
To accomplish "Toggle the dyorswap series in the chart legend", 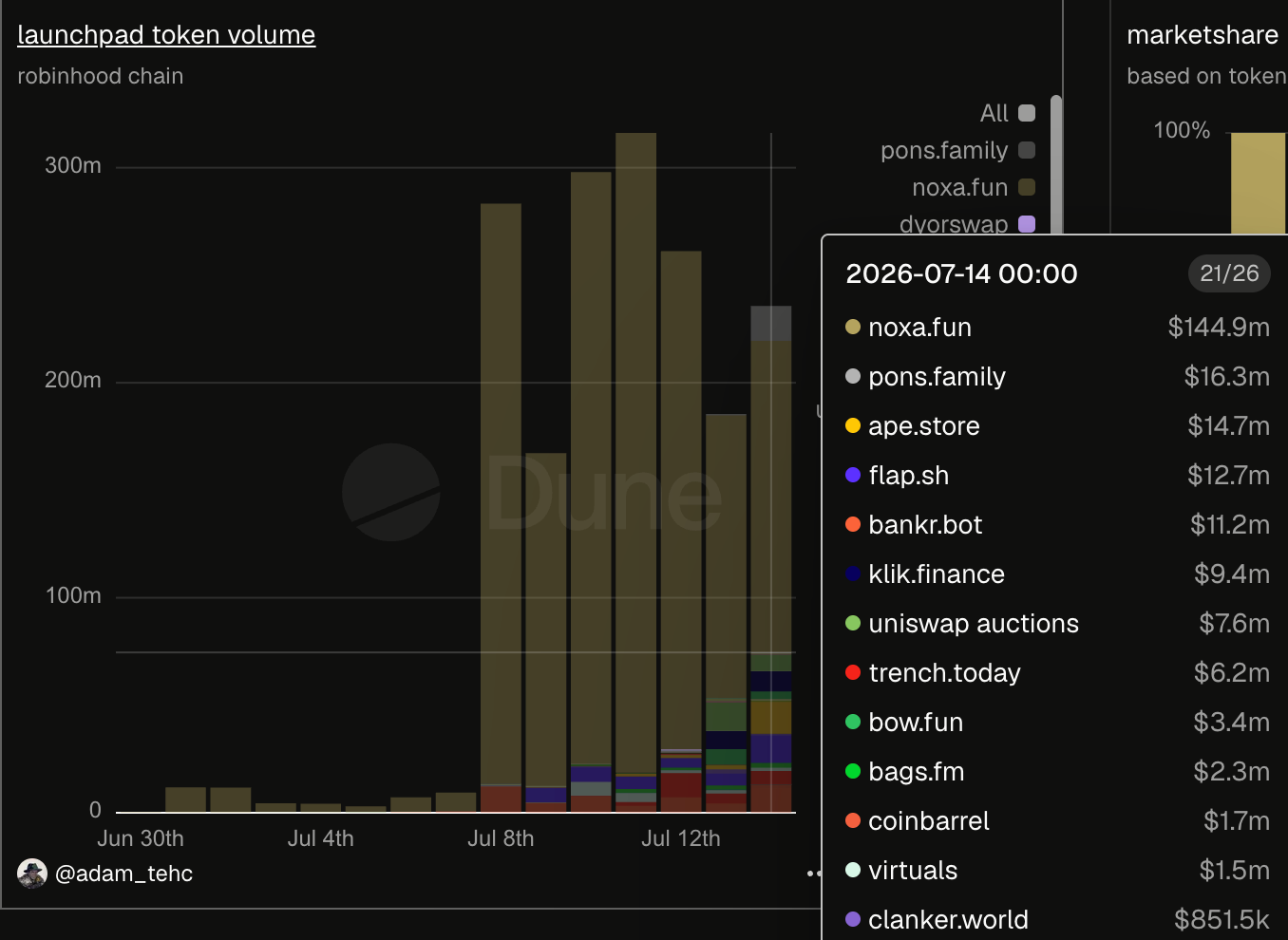I will 967,224.
